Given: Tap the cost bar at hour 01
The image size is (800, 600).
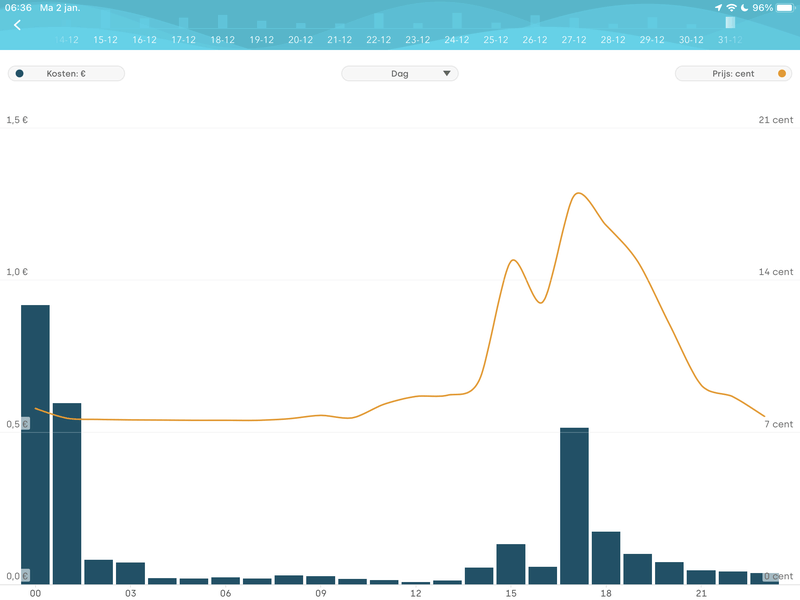Looking at the screenshot, I should point(67,493).
